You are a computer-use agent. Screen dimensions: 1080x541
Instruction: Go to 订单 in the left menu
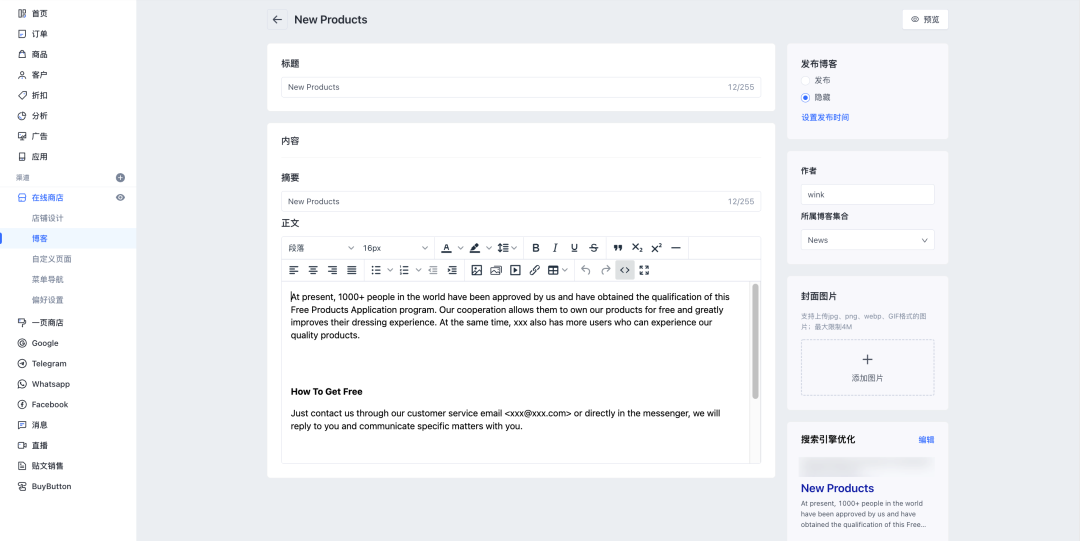coord(39,34)
